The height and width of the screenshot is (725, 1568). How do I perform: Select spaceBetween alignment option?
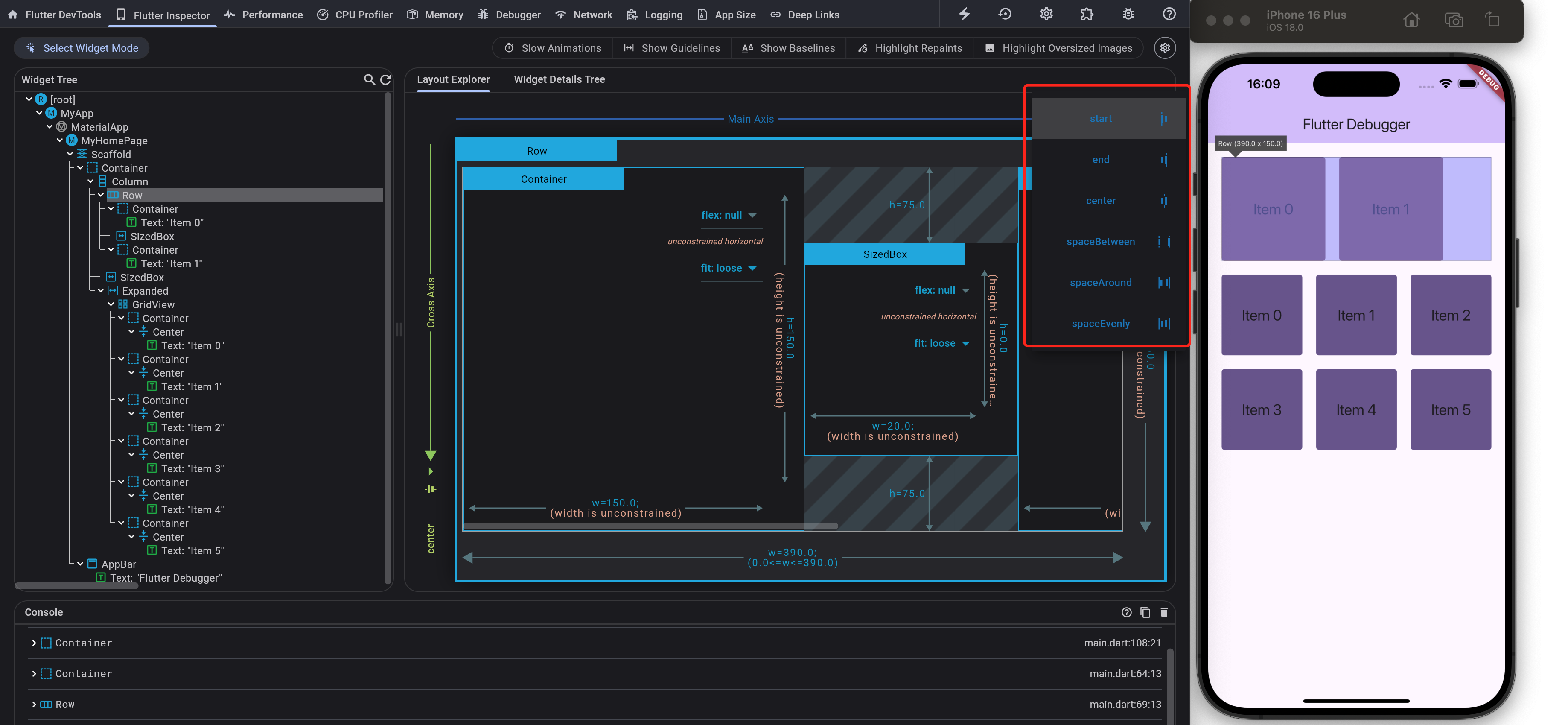pos(1108,242)
